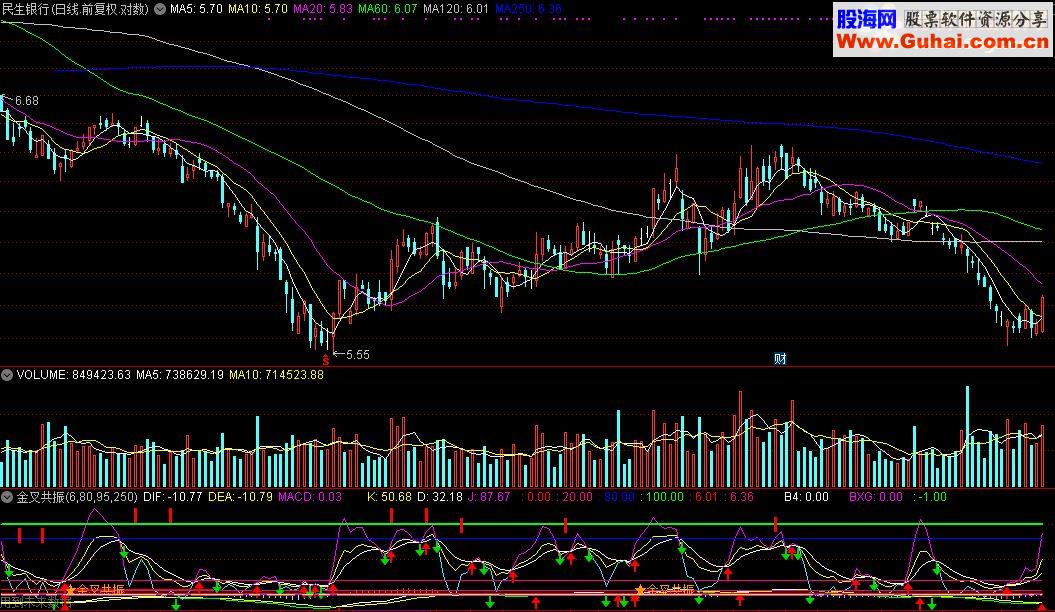Click the 民生银行(日线,前复权,对数) chart title
The width and height of the screenshot is (1055, 612).
click(x=75, y=9)
